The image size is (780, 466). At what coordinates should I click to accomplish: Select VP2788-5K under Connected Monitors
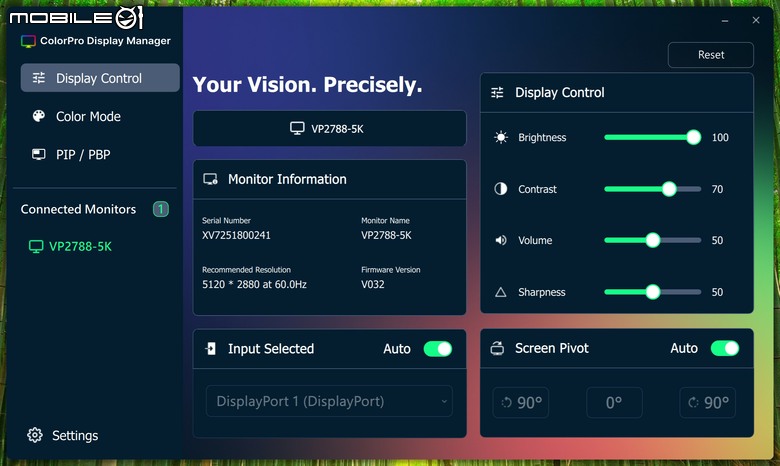[71, 246]
